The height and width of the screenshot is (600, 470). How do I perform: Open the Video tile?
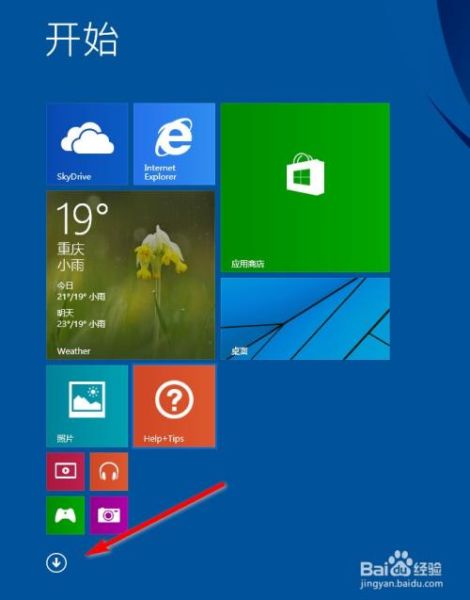65,471
